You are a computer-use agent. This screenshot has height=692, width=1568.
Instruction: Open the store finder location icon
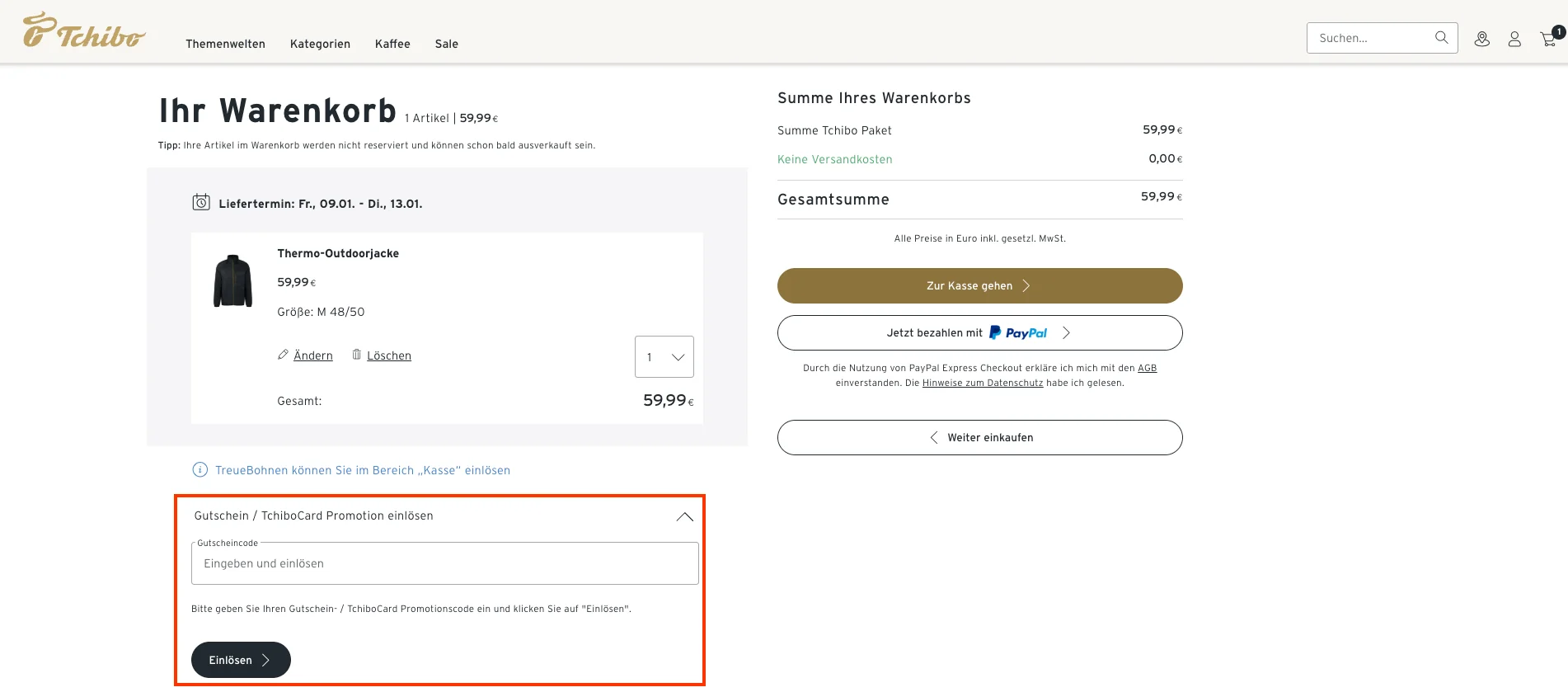pos(1482,39)
